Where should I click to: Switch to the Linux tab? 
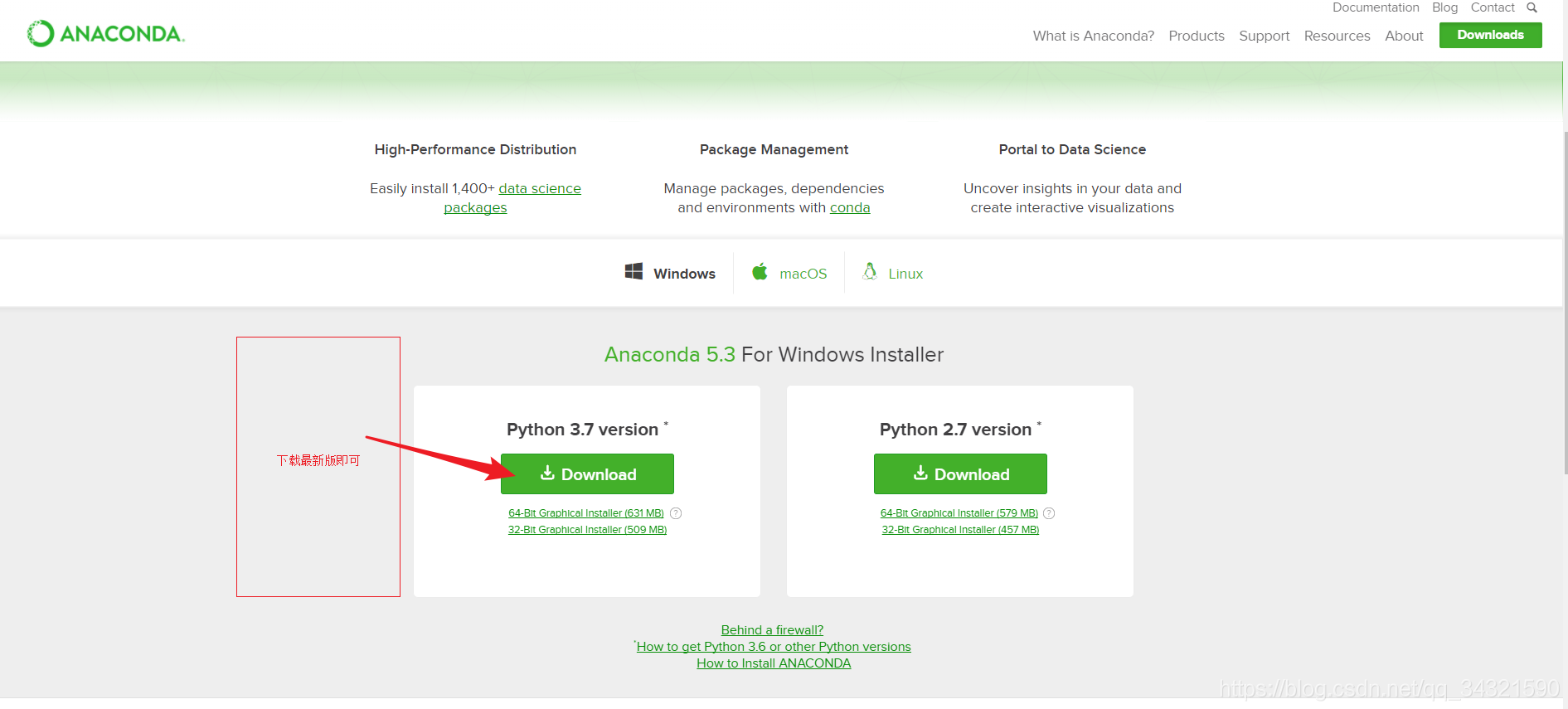pos(893,273)
